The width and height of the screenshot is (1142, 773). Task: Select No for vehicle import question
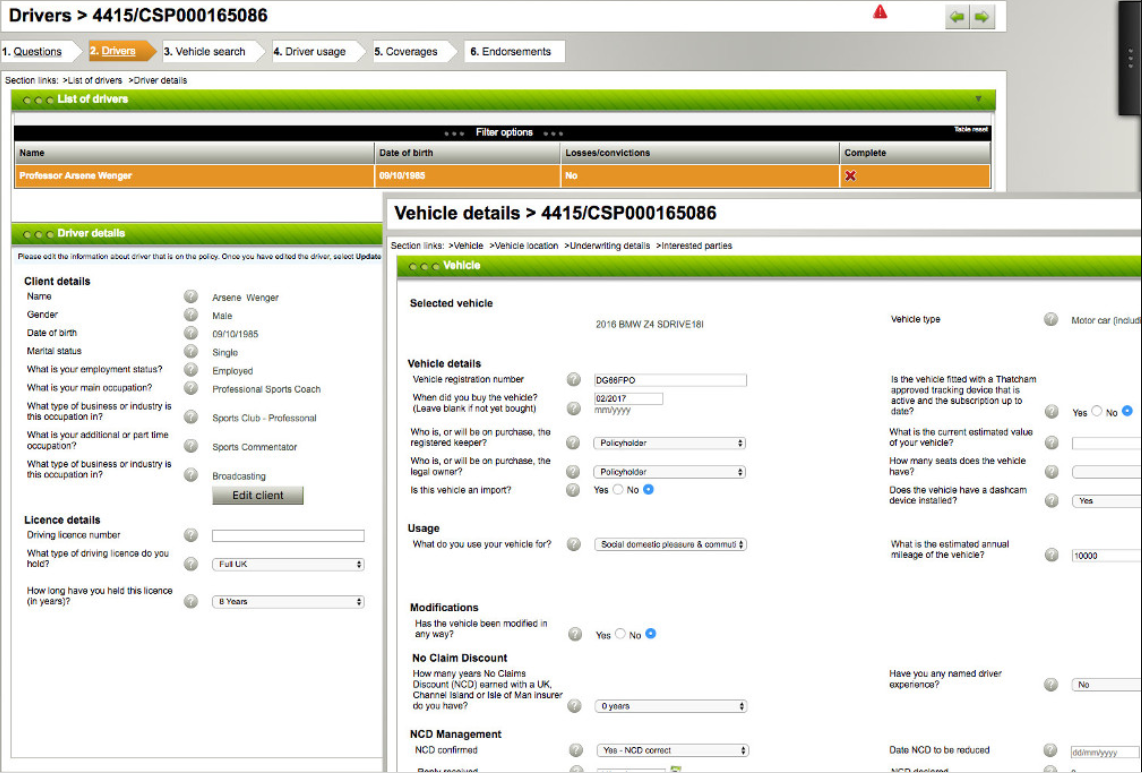click(x=648, y=489)
